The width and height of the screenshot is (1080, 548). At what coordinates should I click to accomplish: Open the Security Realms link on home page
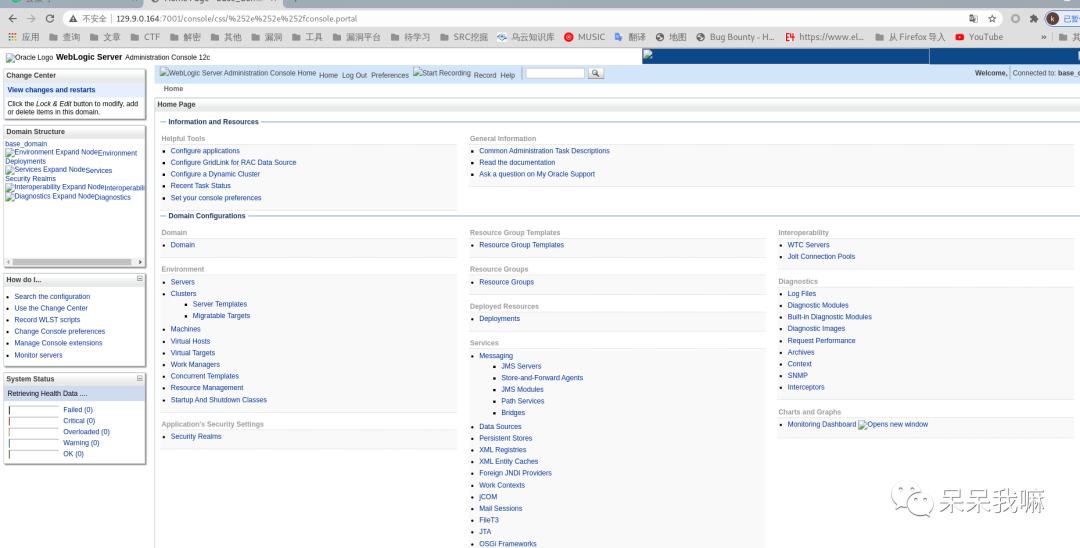click(196, 436)
